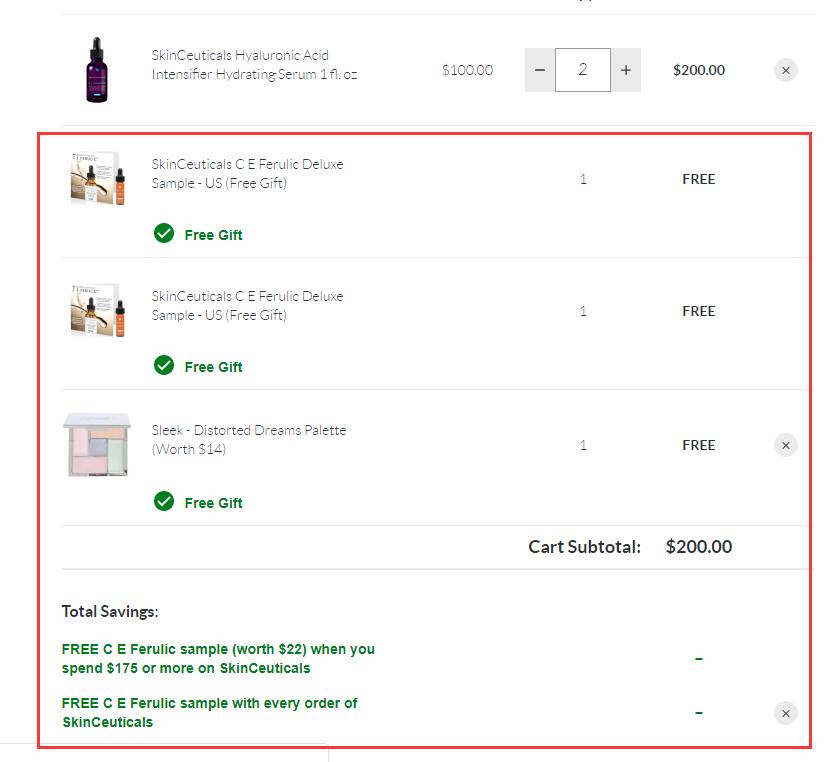832x762 pixels.
Task: Click the every order SkinCeuticals sample offer
Action: click(x=209, y=713)
